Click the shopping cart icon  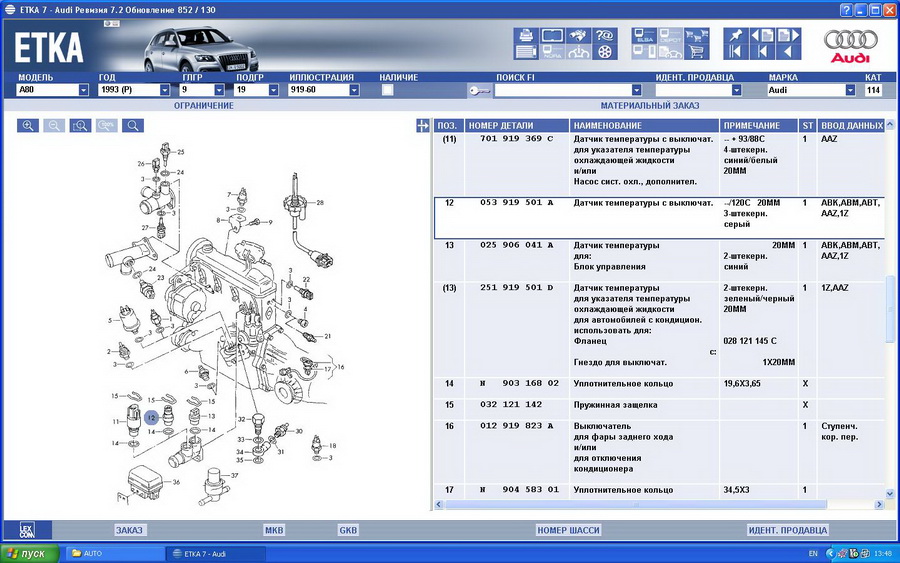click(x=698, y=52)
